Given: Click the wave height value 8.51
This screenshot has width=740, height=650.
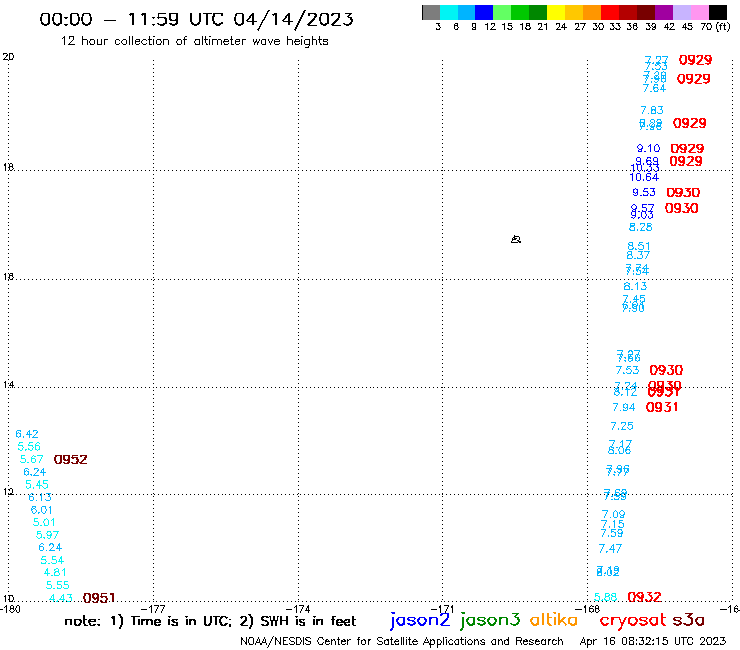Looking at the screenshot, I should 639,246.
